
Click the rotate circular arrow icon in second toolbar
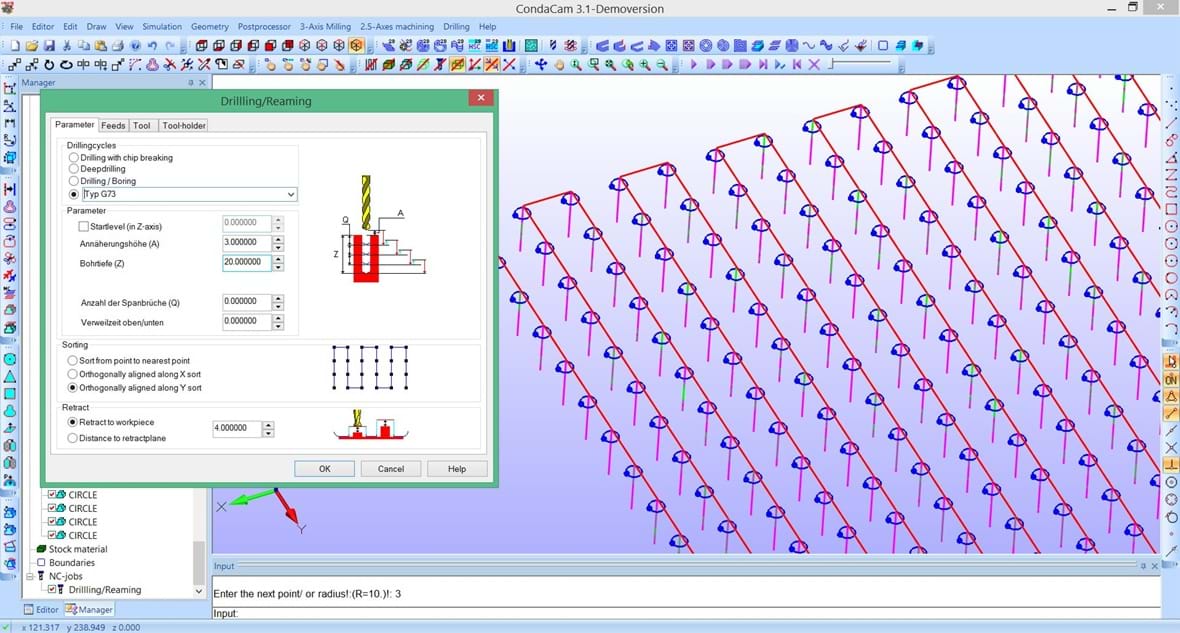click(x=49, y=65)
